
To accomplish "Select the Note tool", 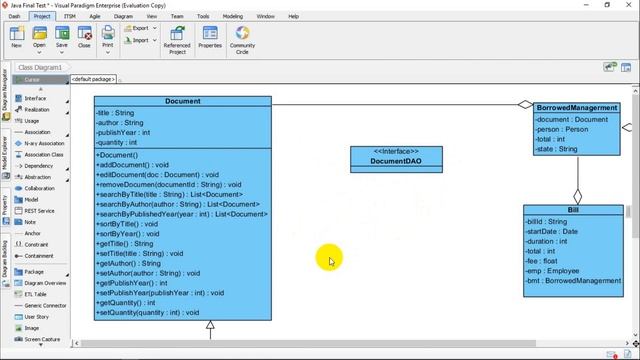I will [30, 222].
